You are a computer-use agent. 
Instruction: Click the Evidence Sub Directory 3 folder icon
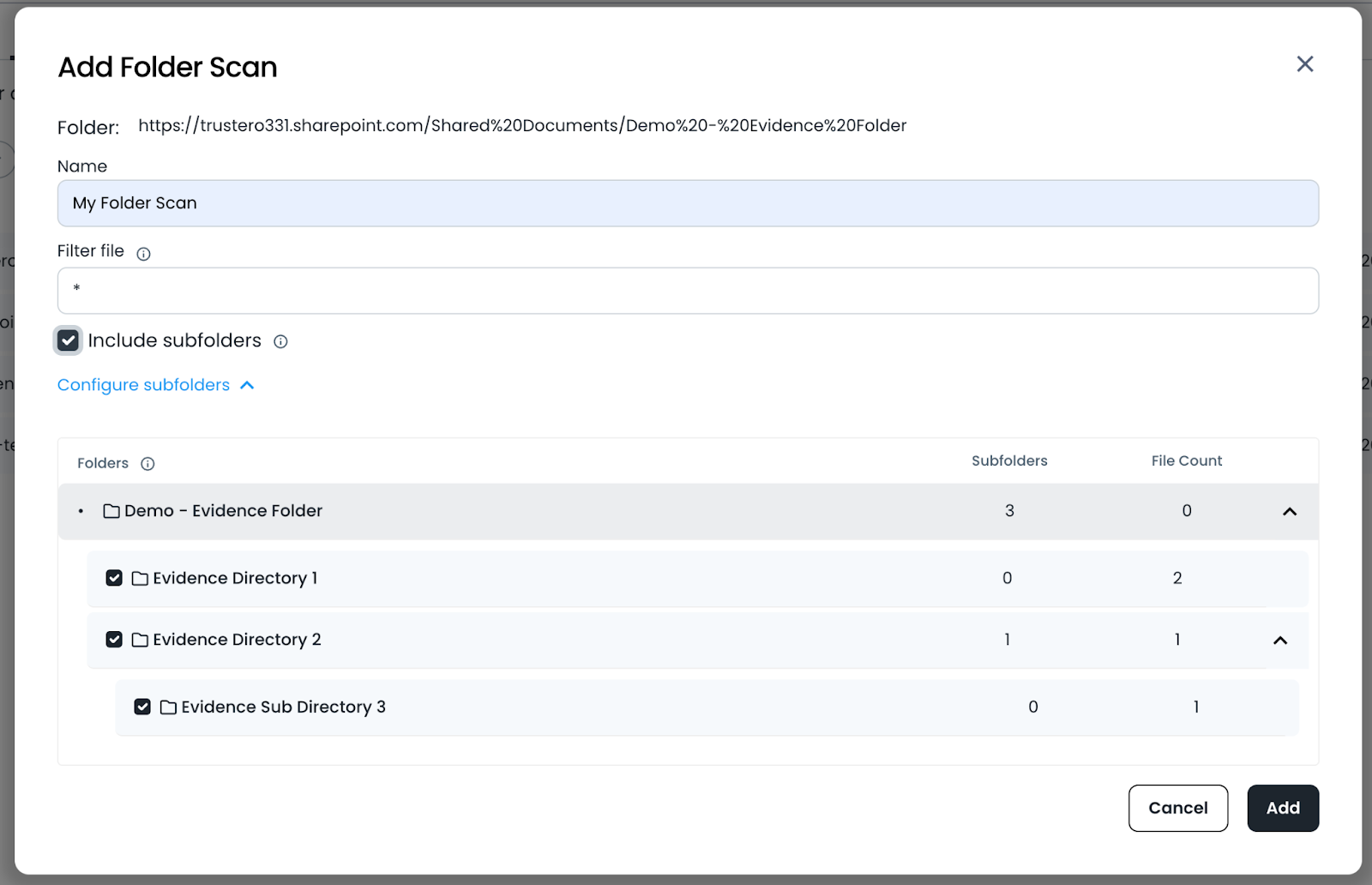point(168,707)
